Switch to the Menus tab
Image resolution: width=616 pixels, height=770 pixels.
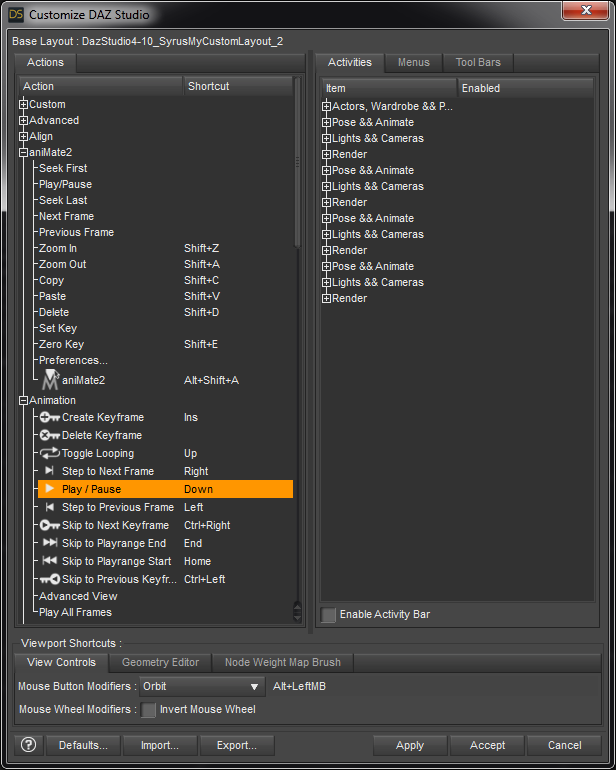[414, 62]
